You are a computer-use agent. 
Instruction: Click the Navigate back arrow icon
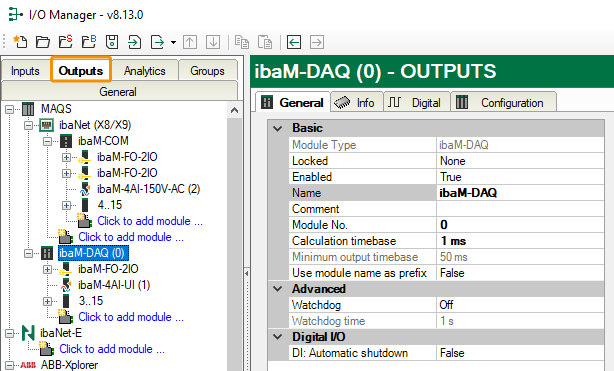(x=294, y=42)
